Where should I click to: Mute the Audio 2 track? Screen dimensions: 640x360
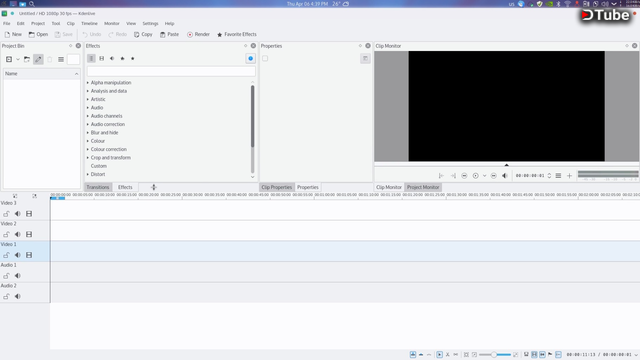coord(18,297)
